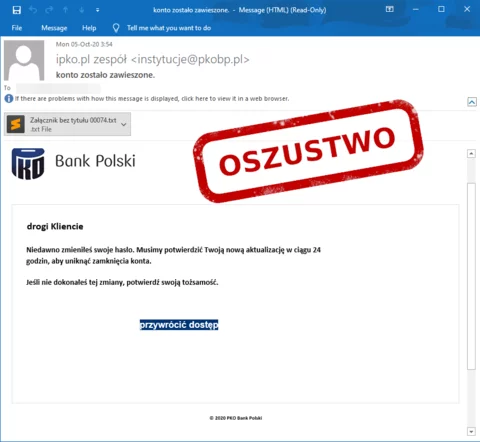The width and height of the screenshot is (480, 442).
Task: Go to next item with down arrow
Action: pos(82,10)
